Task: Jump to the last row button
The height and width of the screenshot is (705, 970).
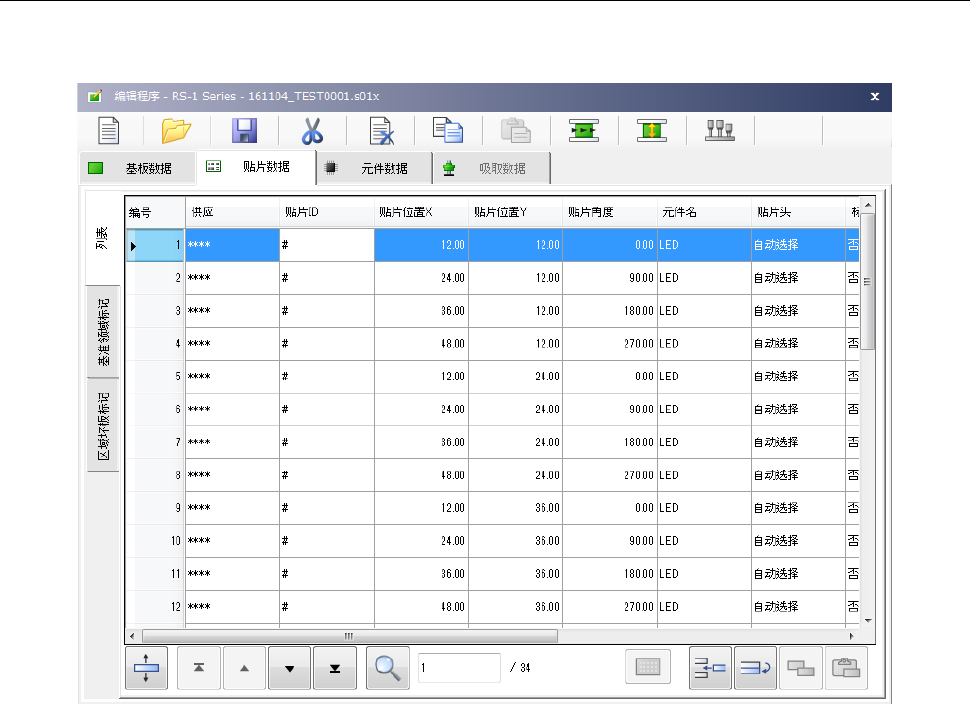Action: click(x=335, y=669)
